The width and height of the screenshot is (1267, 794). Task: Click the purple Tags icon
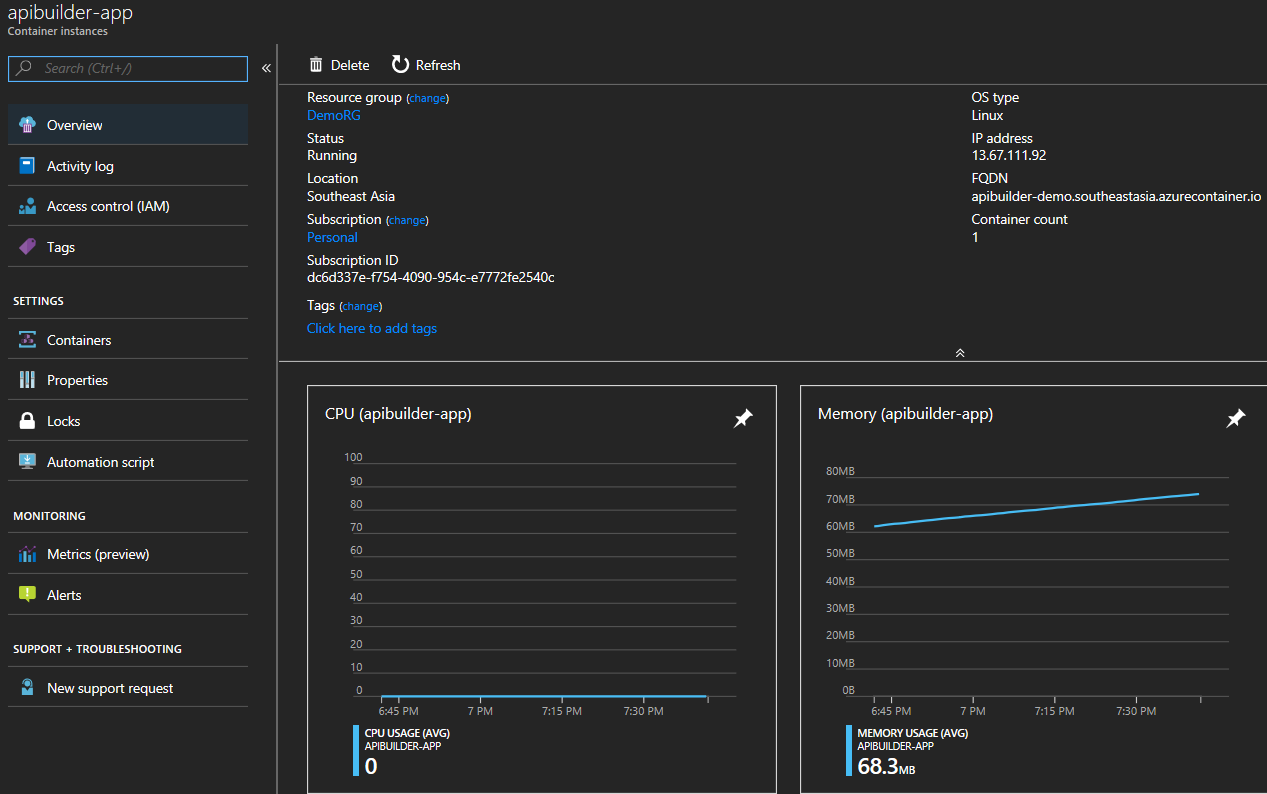(x=27, y=247)
